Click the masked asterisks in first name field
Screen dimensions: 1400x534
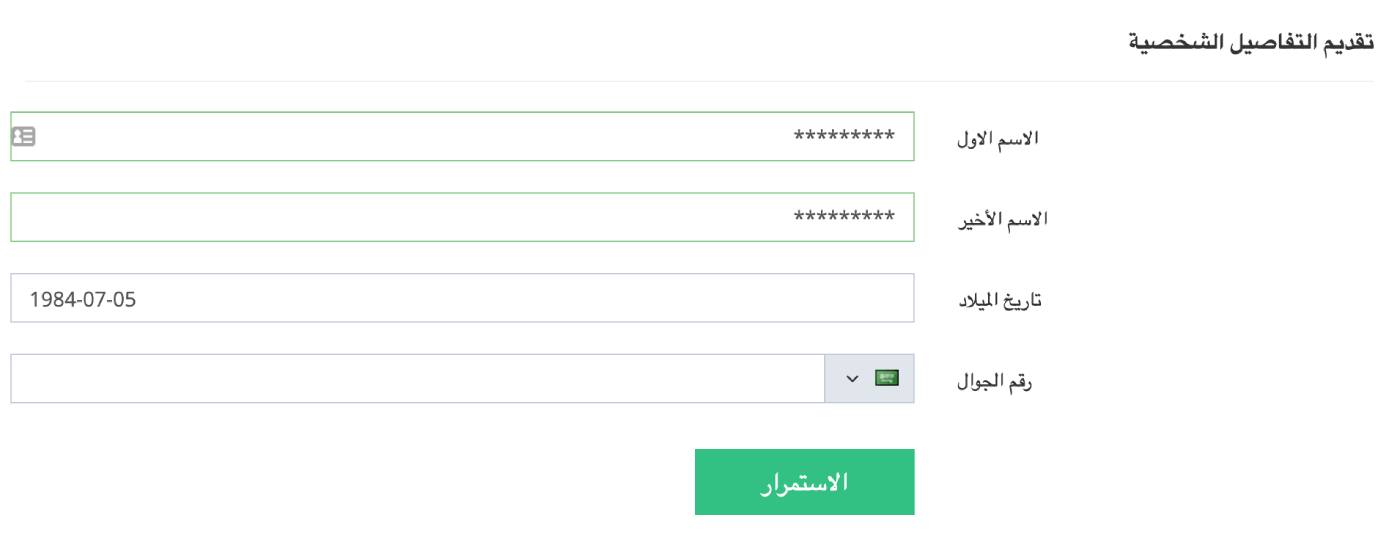click(x=844, y=136)
